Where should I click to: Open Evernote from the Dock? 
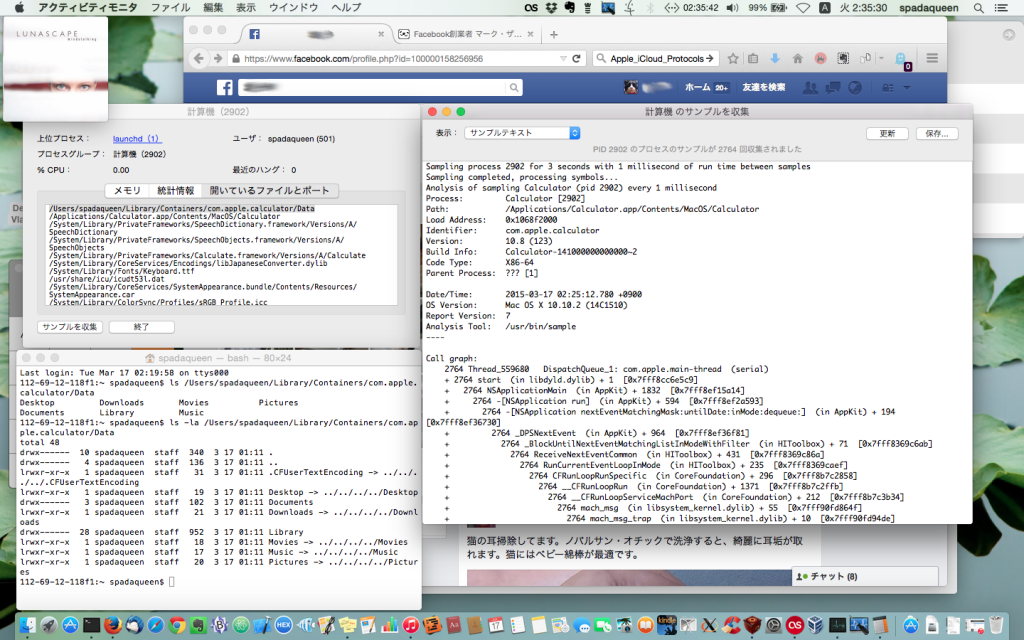[198, 625]
